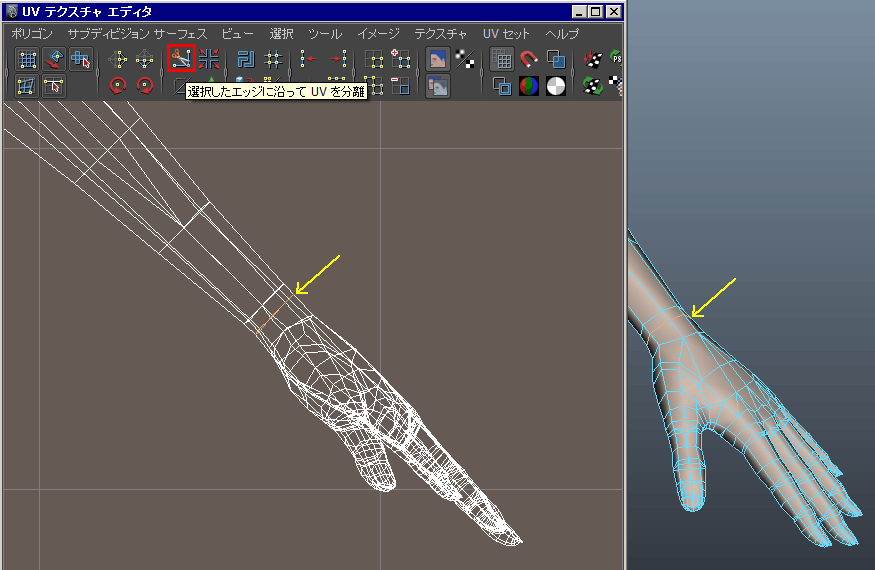Toggle isolate select mode
875x570 pixels.
373,59
